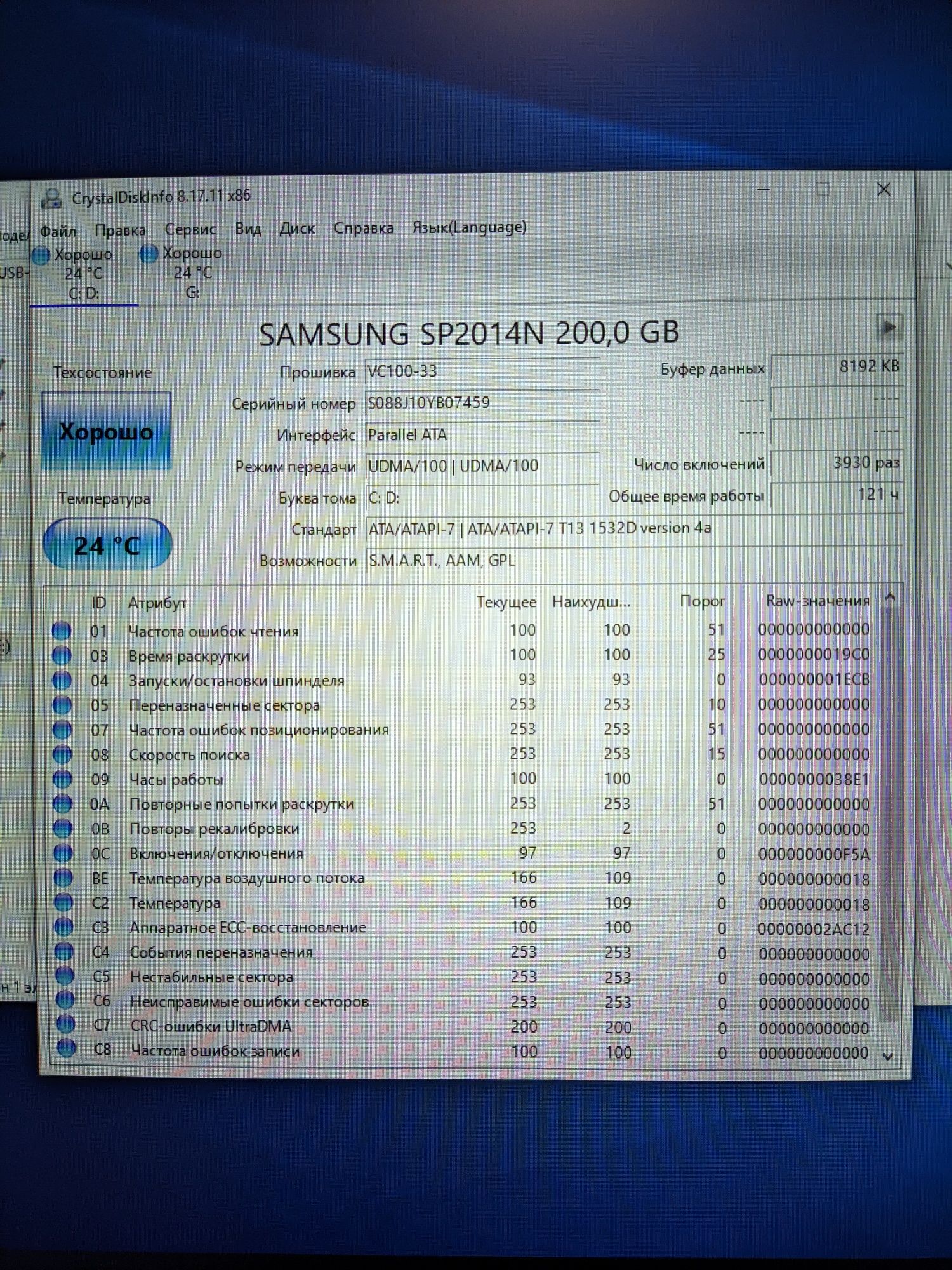Image resolution: width=952 pixels, height=1270 pixels.
Task: Click the ID column header
Action: (x=98, y=603)
